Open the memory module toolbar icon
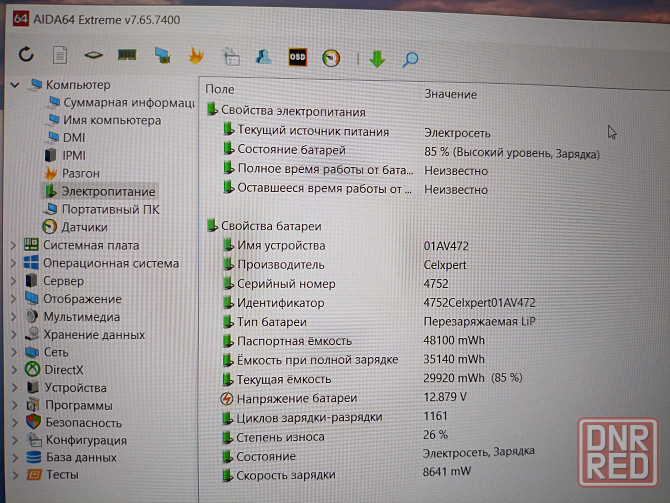Viewport: 670px width, 503px height. tap(127, 55)
